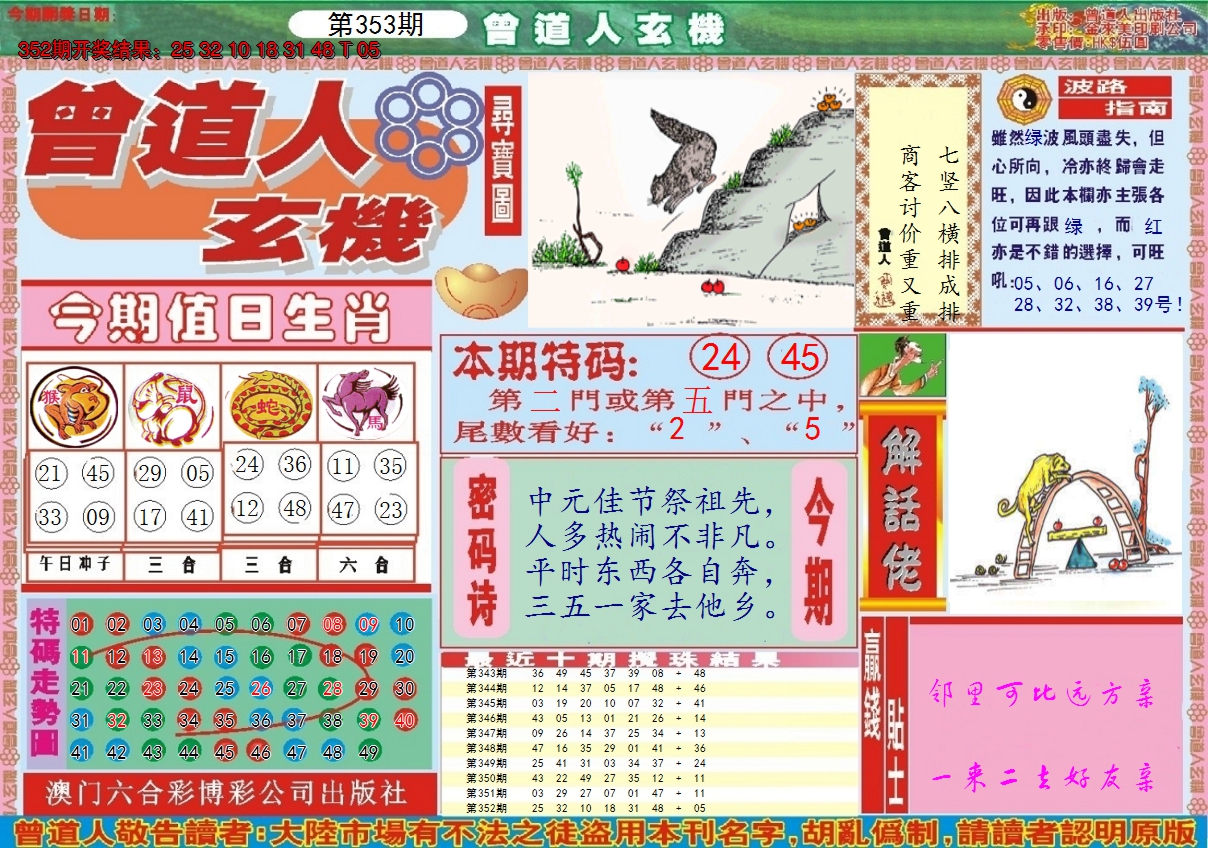Image resolution: width=1208 pixels, height=848 pixels.
Task: Click the pointing man cartoon icon
Action: click(x=902, y=366)
